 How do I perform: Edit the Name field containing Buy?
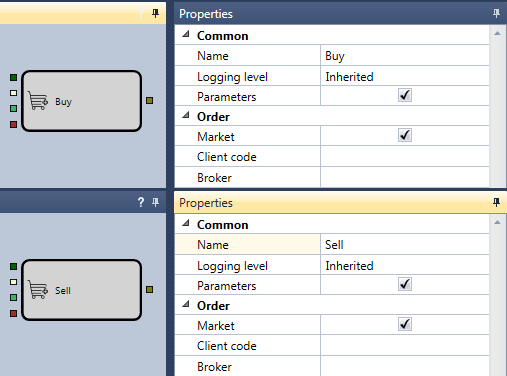(405, 55)
